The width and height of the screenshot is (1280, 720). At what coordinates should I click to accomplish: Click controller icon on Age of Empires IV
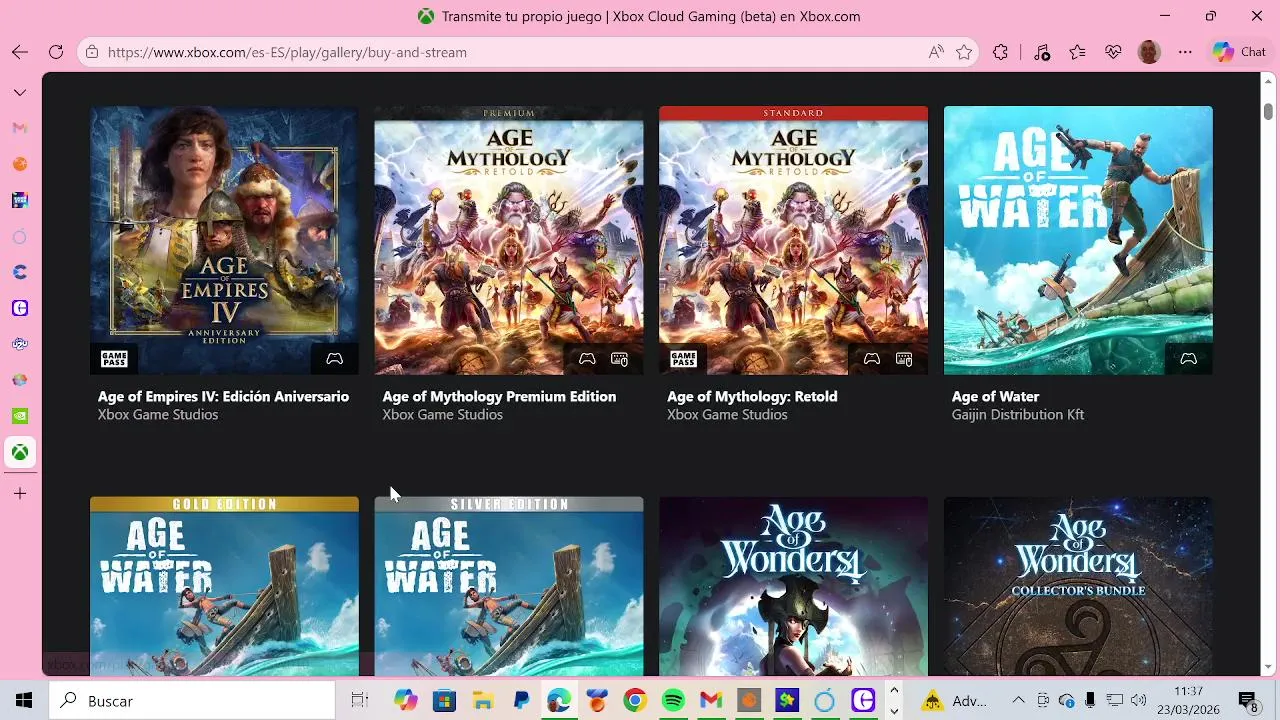[x=335, y=358]
